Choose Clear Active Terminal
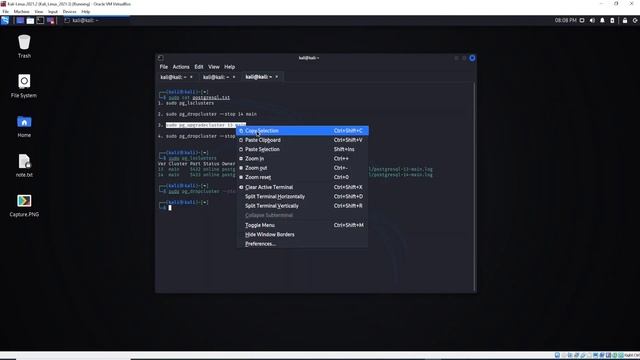The height and width of the screenshot is (360, 640). point(302,187)
